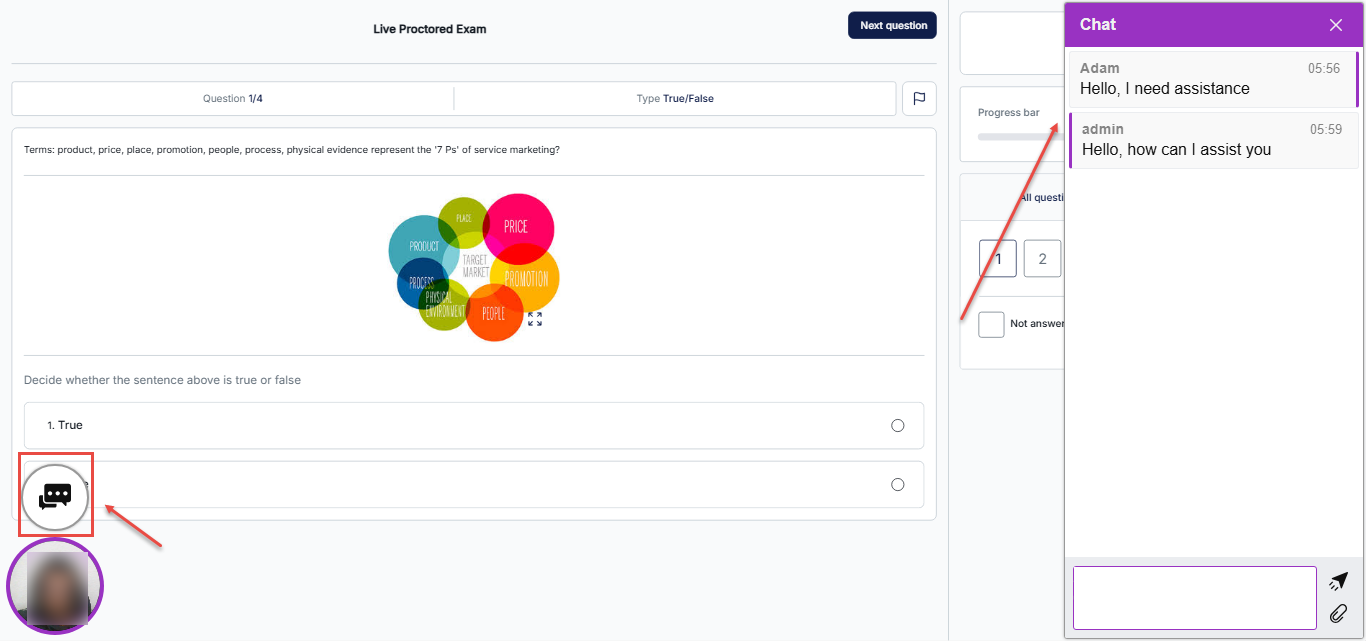Image resolution: width=1366 pixels, height=641 pixels.
Task: Expand the 7 Ps image to fullscreen
Action: pyautogui.click(x=535, y=319)
